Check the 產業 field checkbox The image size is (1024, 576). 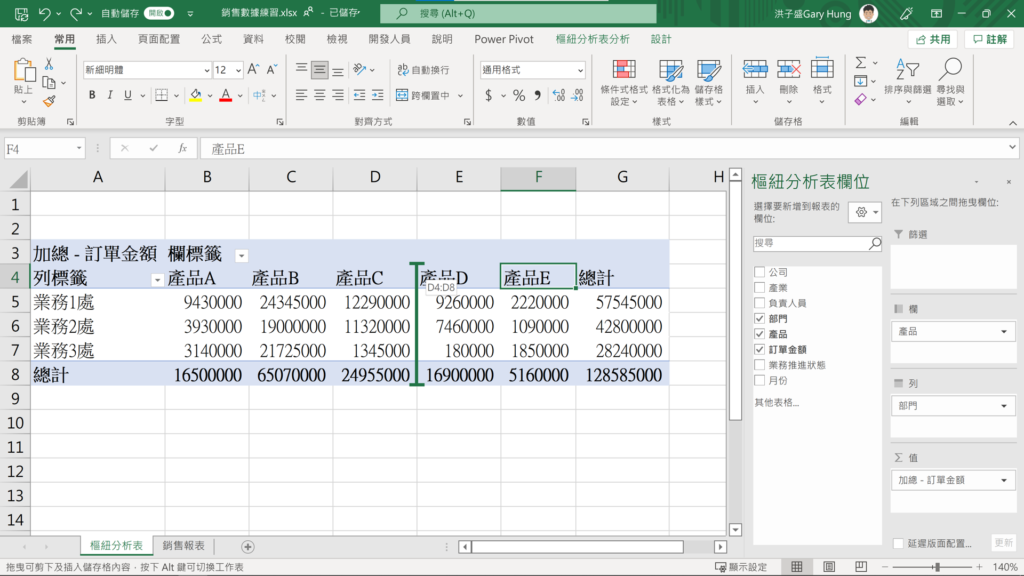coord(760,287)
